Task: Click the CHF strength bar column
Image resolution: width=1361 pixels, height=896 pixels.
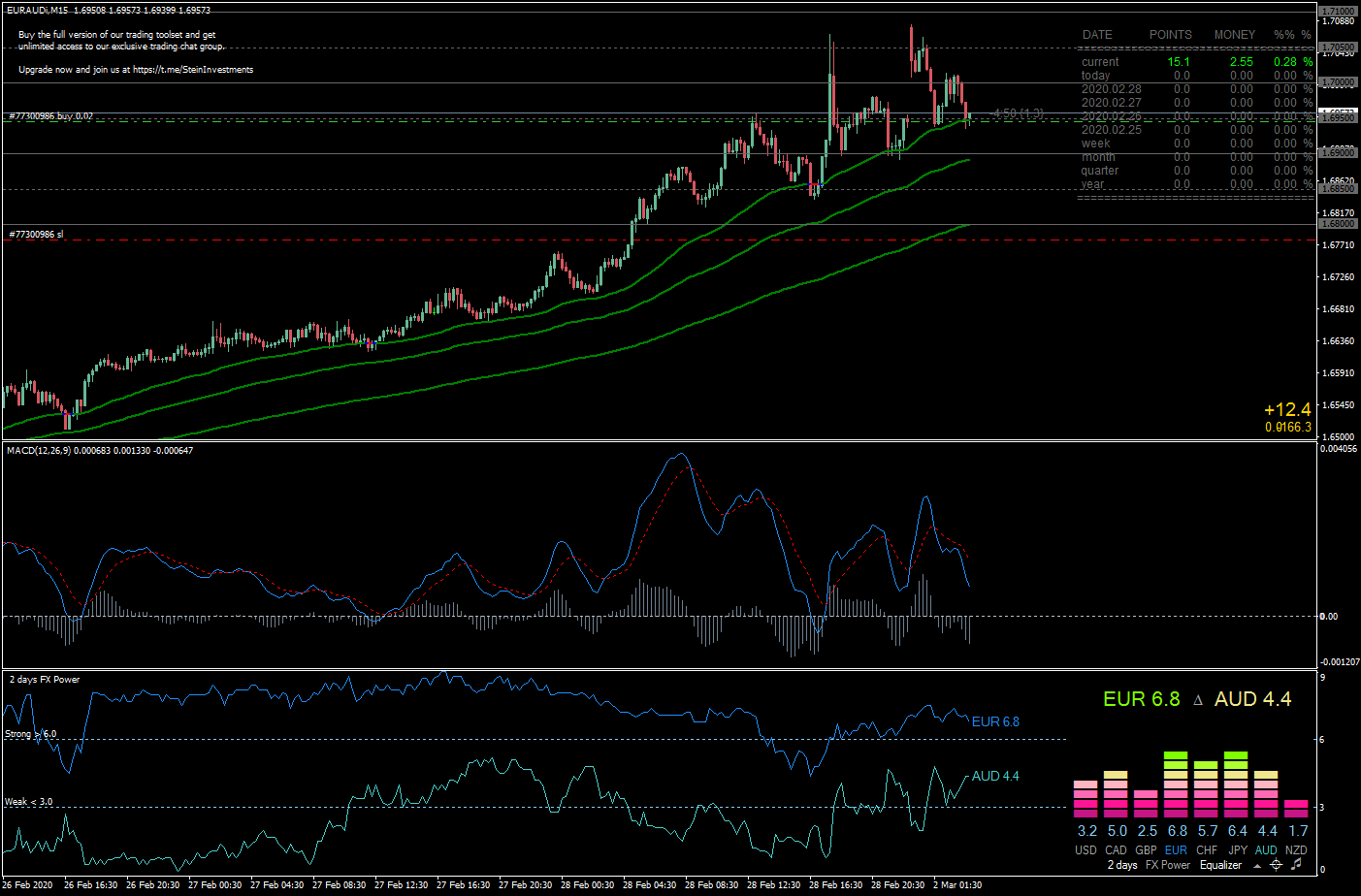Action: (1206, 789)
